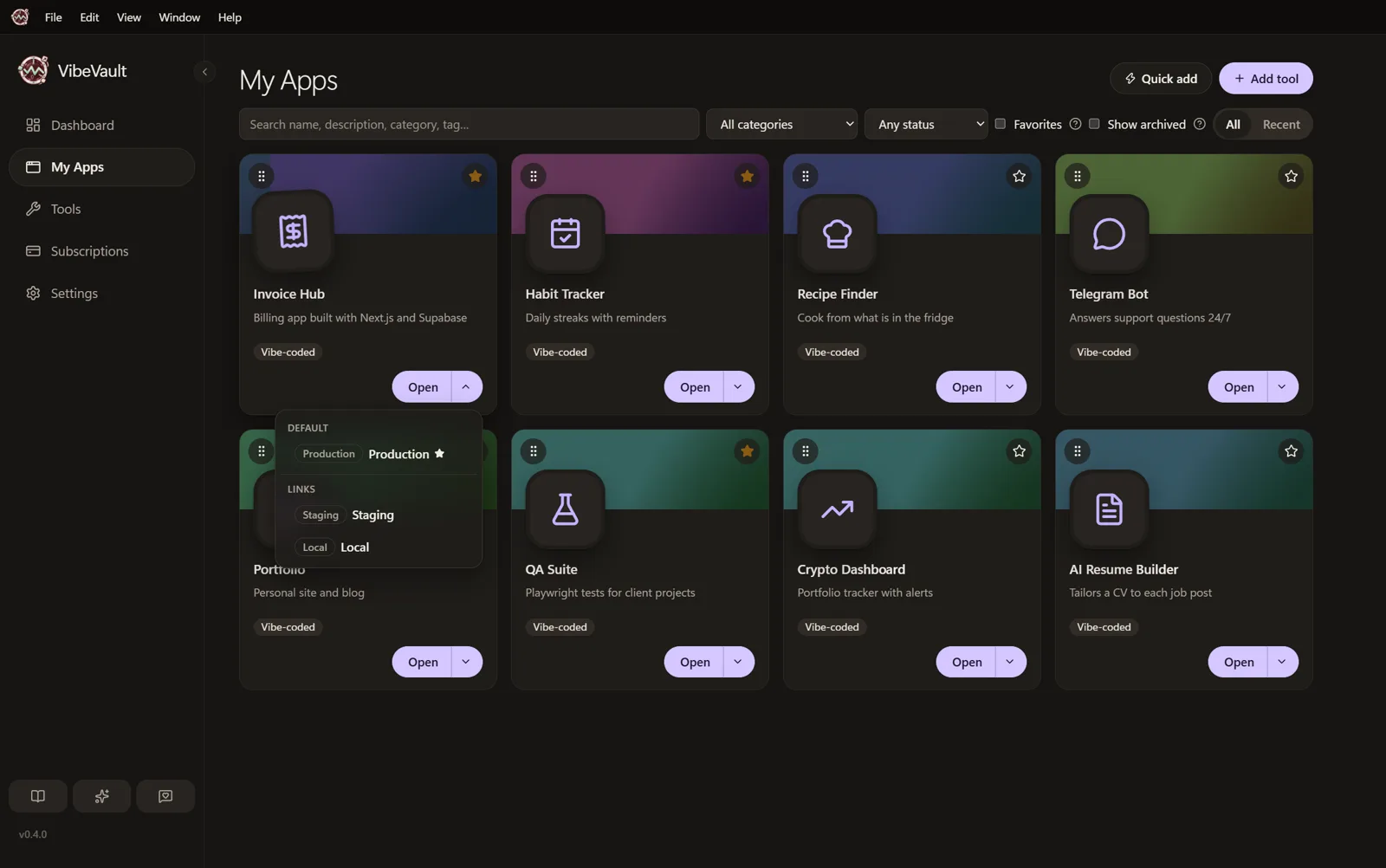The image size is (1386, 868).
Task: Click the drag handle on Telegram Bot card
Action: [x=1078, y=176]
